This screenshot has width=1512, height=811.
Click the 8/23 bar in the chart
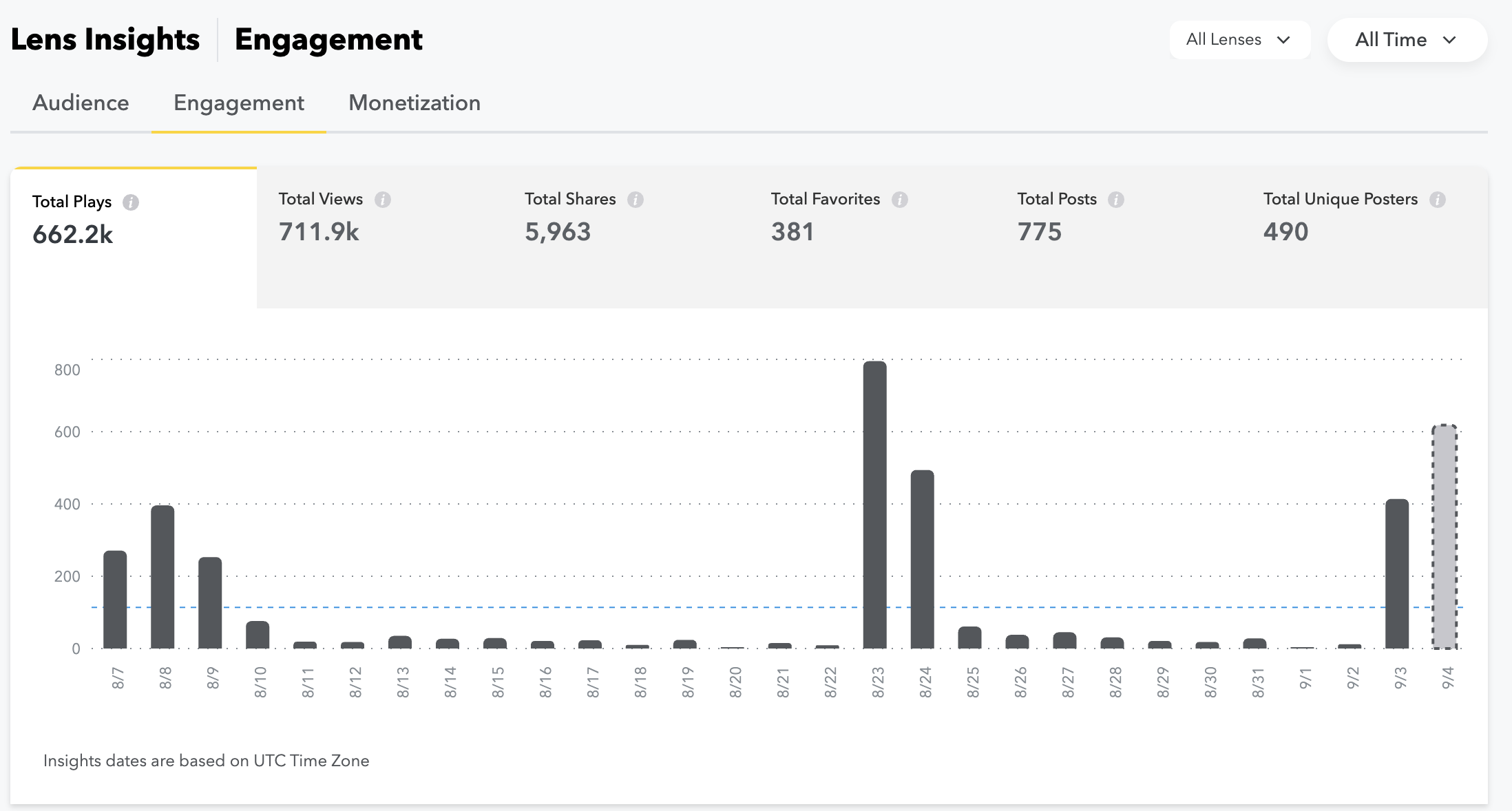[875, 505]
